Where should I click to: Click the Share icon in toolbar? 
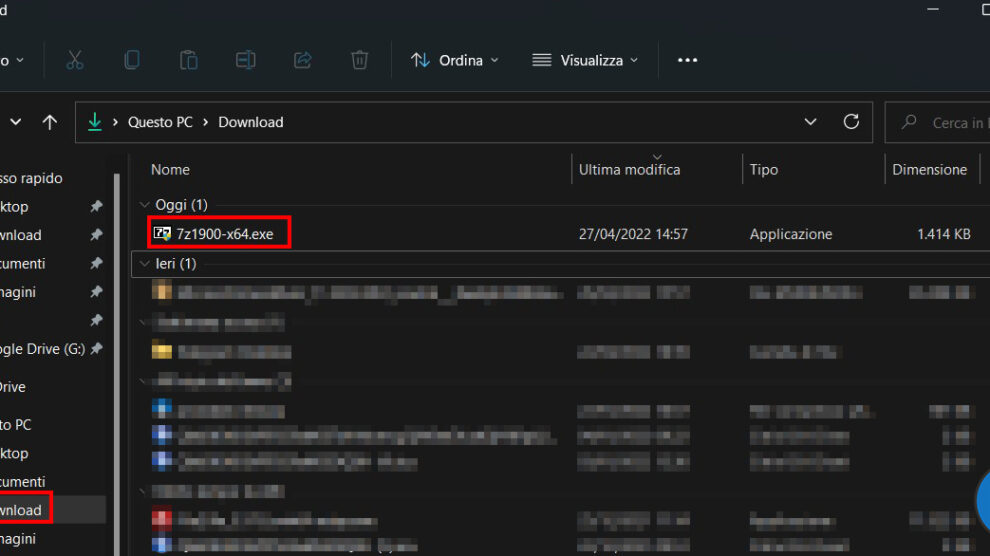[302, 60]
